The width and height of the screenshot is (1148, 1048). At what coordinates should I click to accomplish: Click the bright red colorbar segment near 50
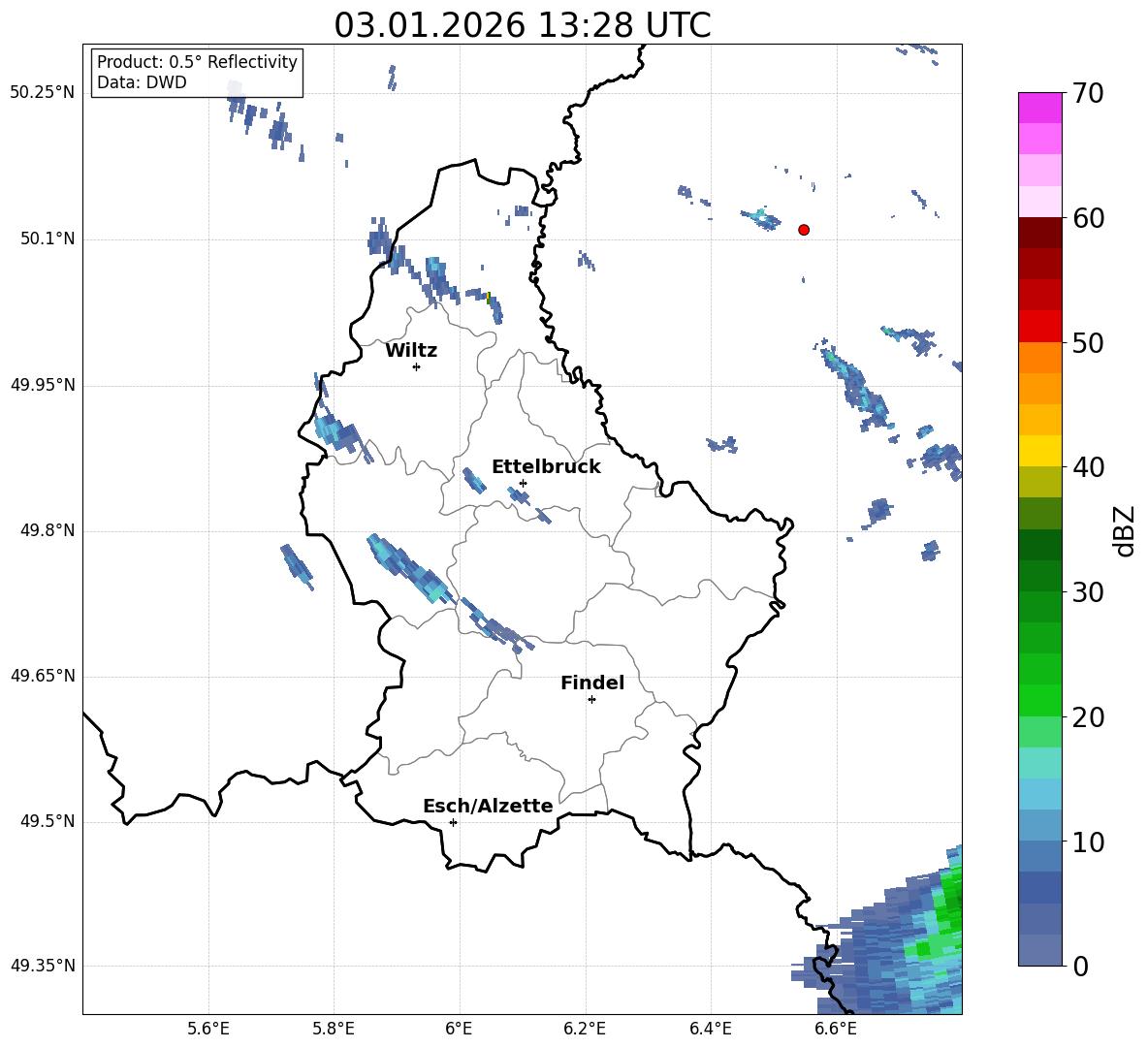click(1040, 327)
